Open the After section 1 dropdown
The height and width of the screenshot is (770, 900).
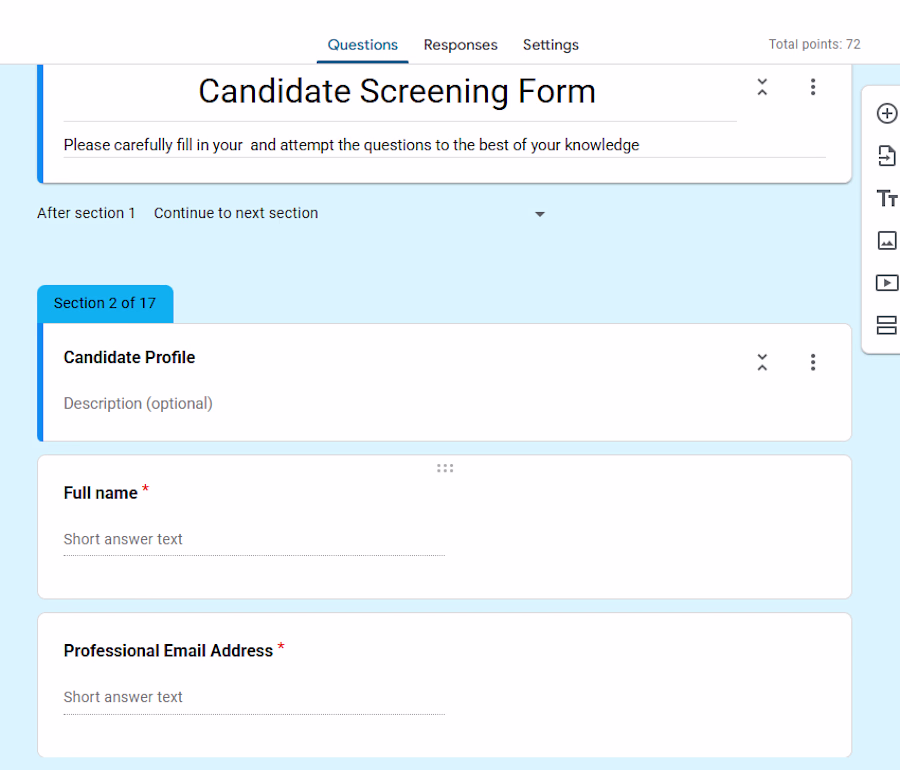pos(350,213)
